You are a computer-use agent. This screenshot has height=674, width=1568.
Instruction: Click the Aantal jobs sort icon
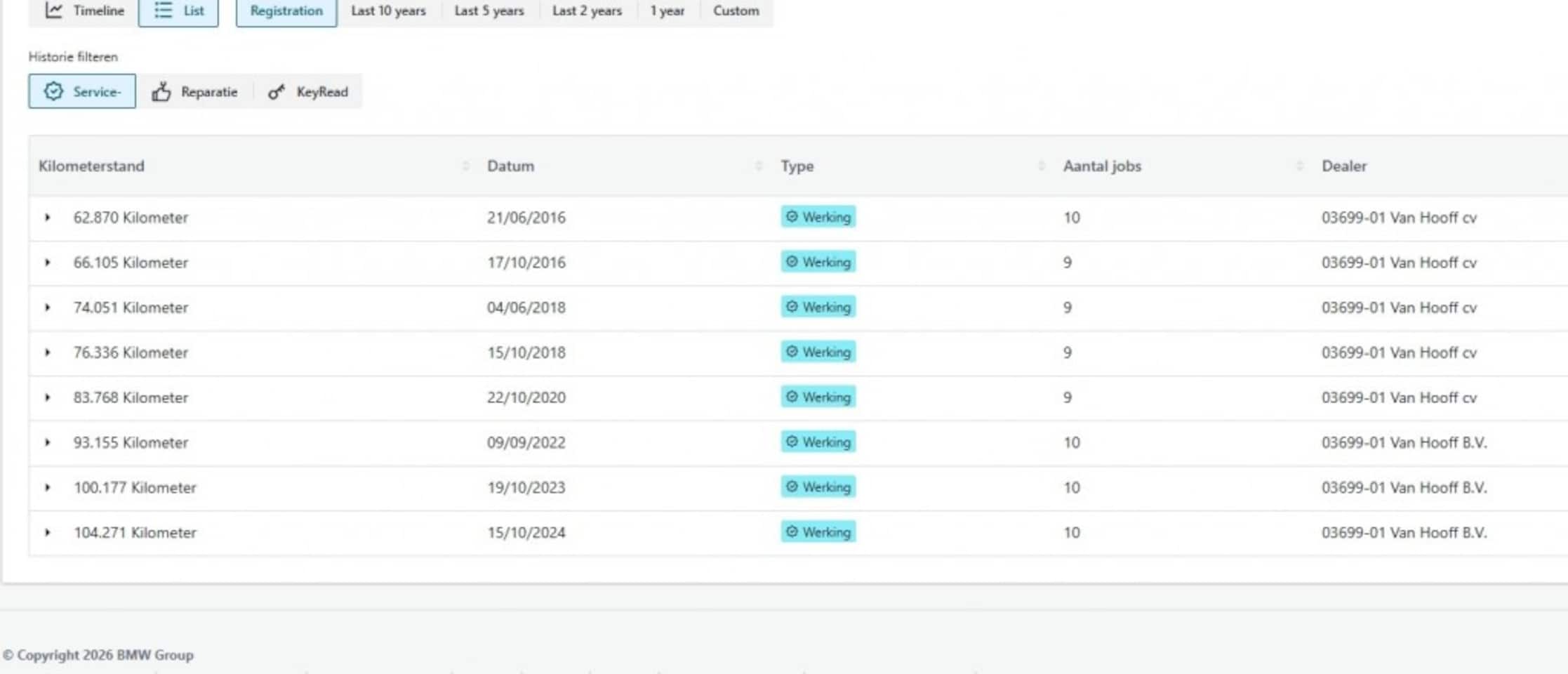tap(1299, 166)
